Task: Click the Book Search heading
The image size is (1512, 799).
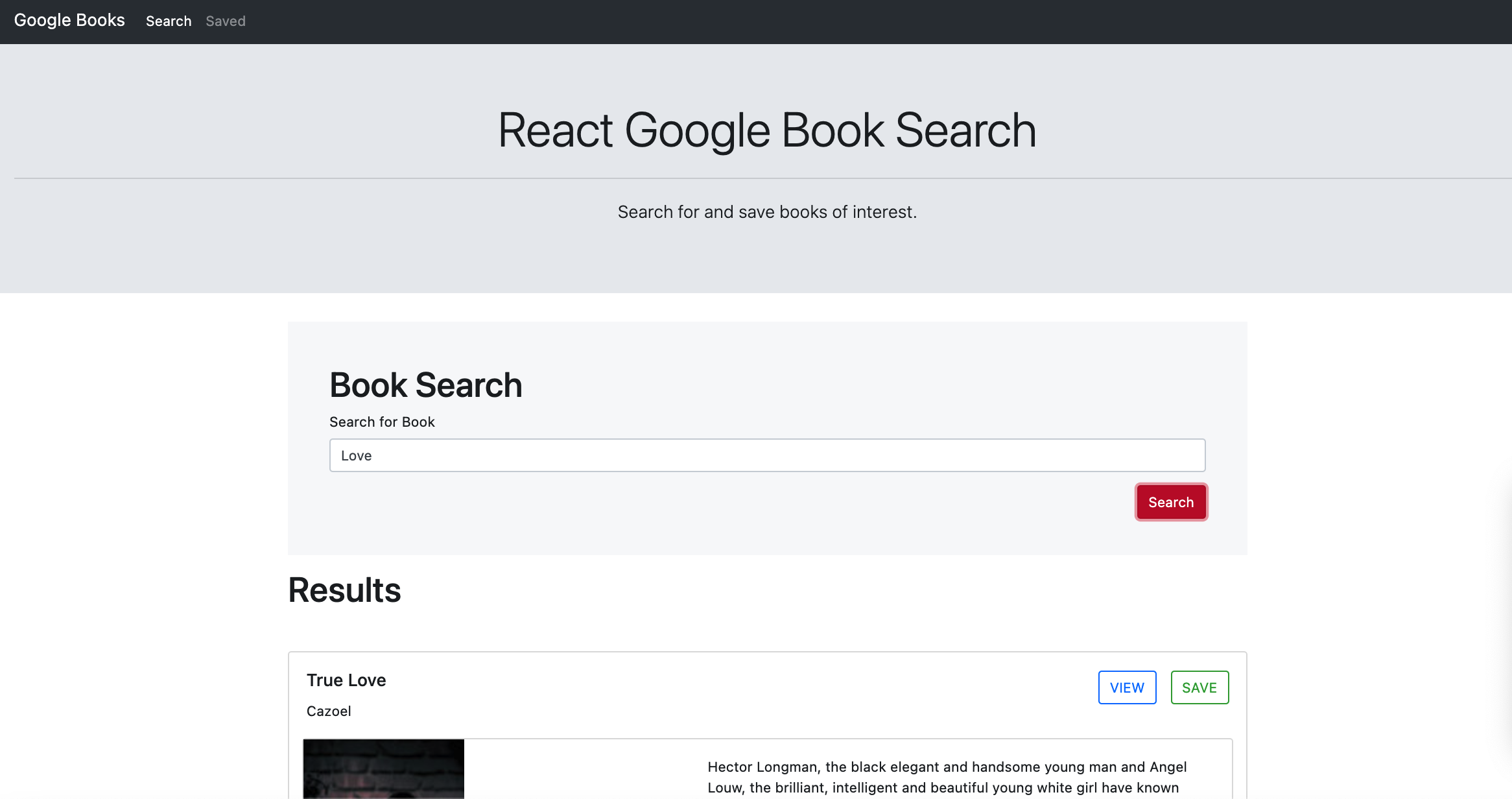Action: [x=426, y=385]
